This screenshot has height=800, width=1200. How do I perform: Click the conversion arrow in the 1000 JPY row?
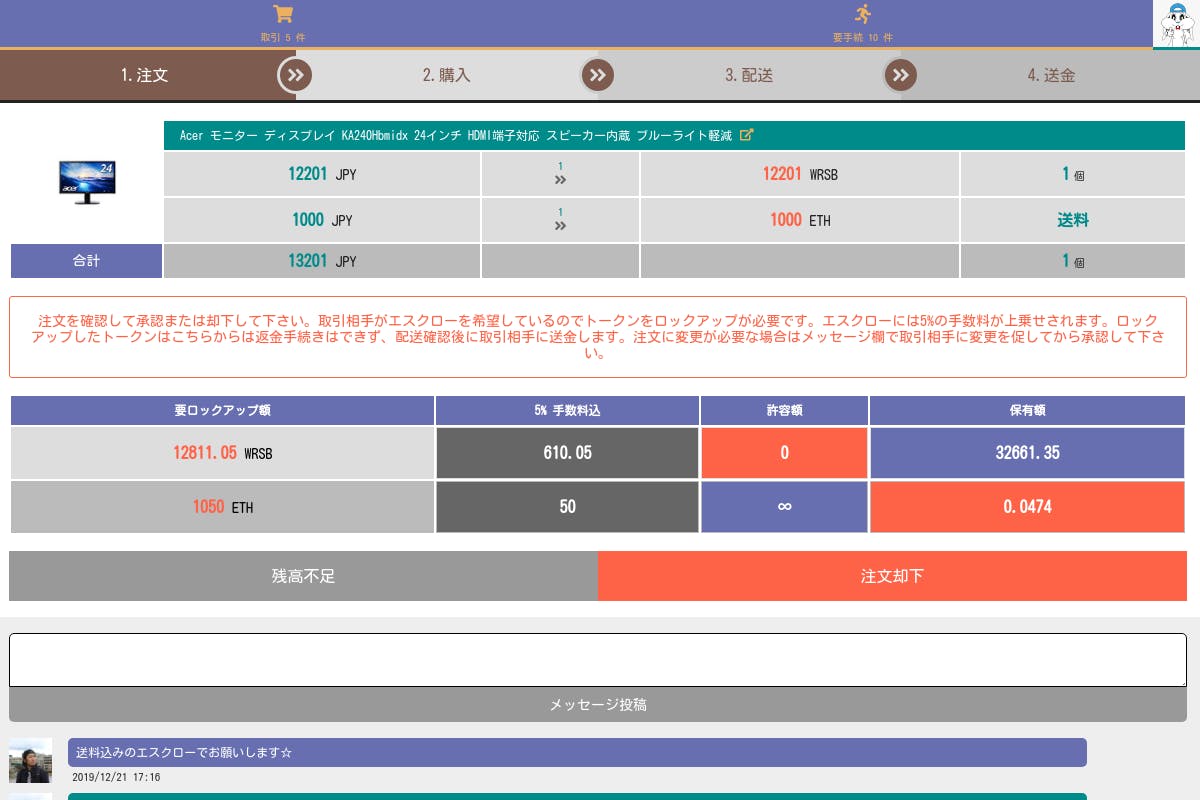tap(560, 225)
